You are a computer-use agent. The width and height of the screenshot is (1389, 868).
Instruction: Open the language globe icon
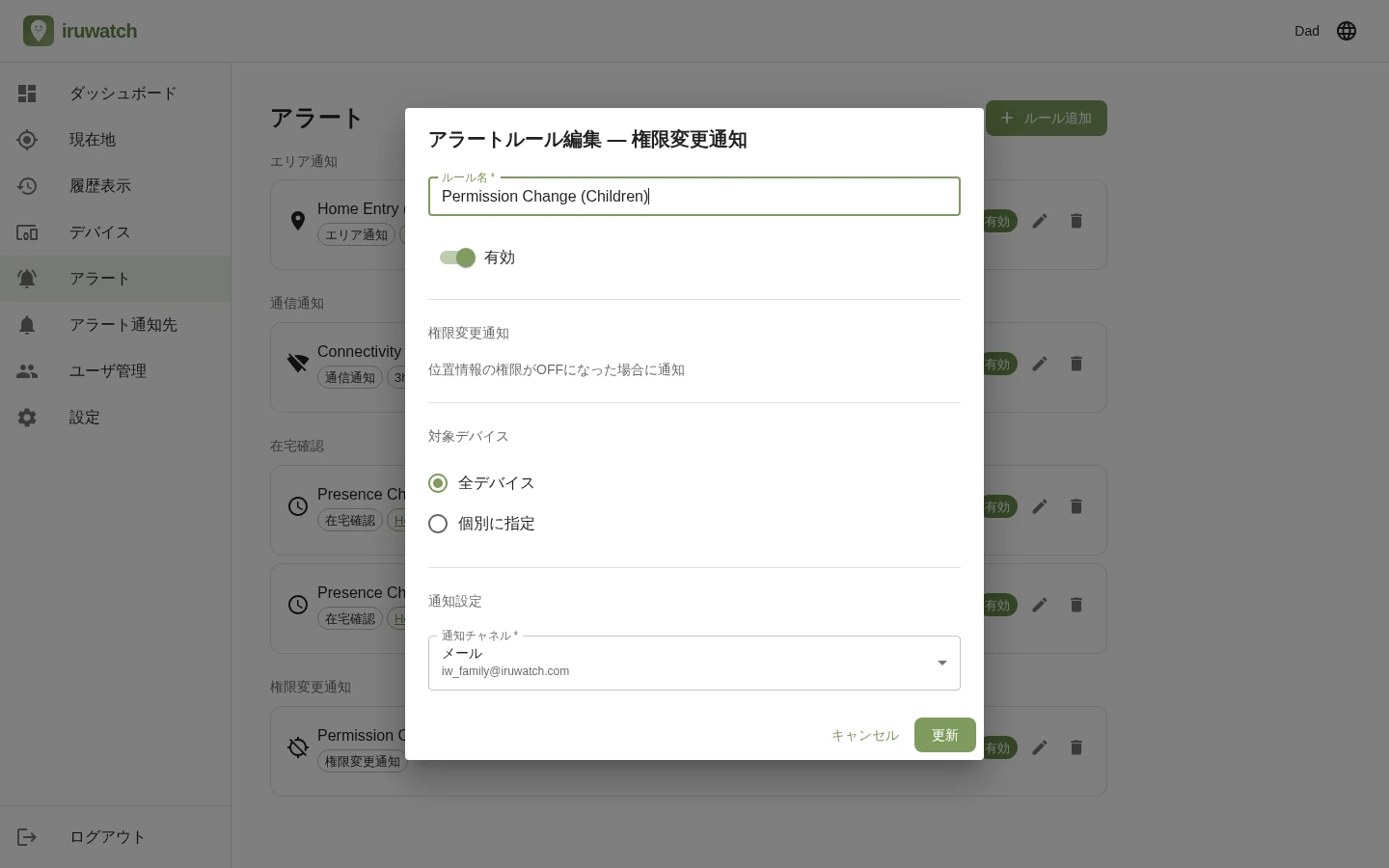click(1347, 31)
